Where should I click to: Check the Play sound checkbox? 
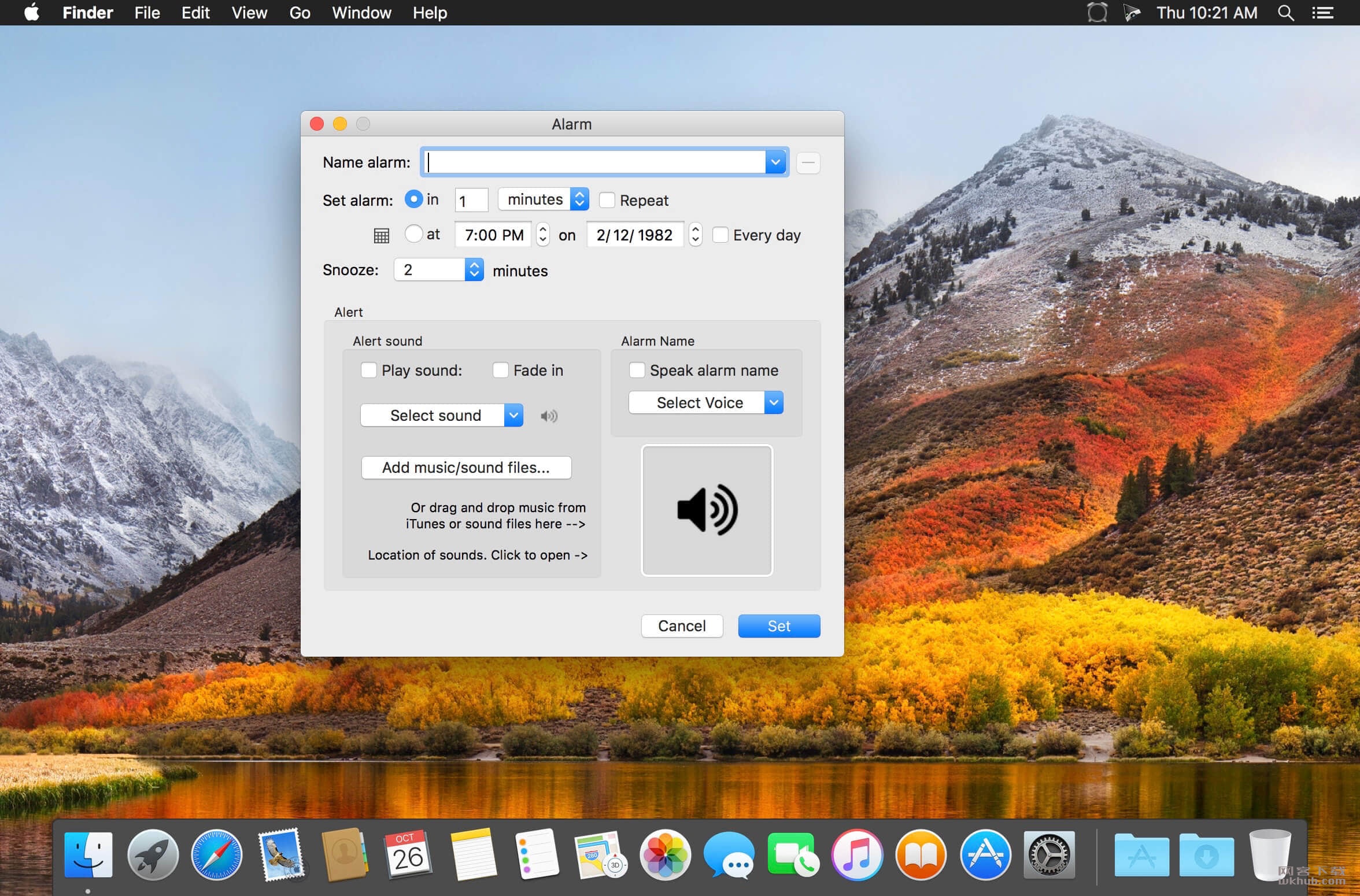(368, 370)
